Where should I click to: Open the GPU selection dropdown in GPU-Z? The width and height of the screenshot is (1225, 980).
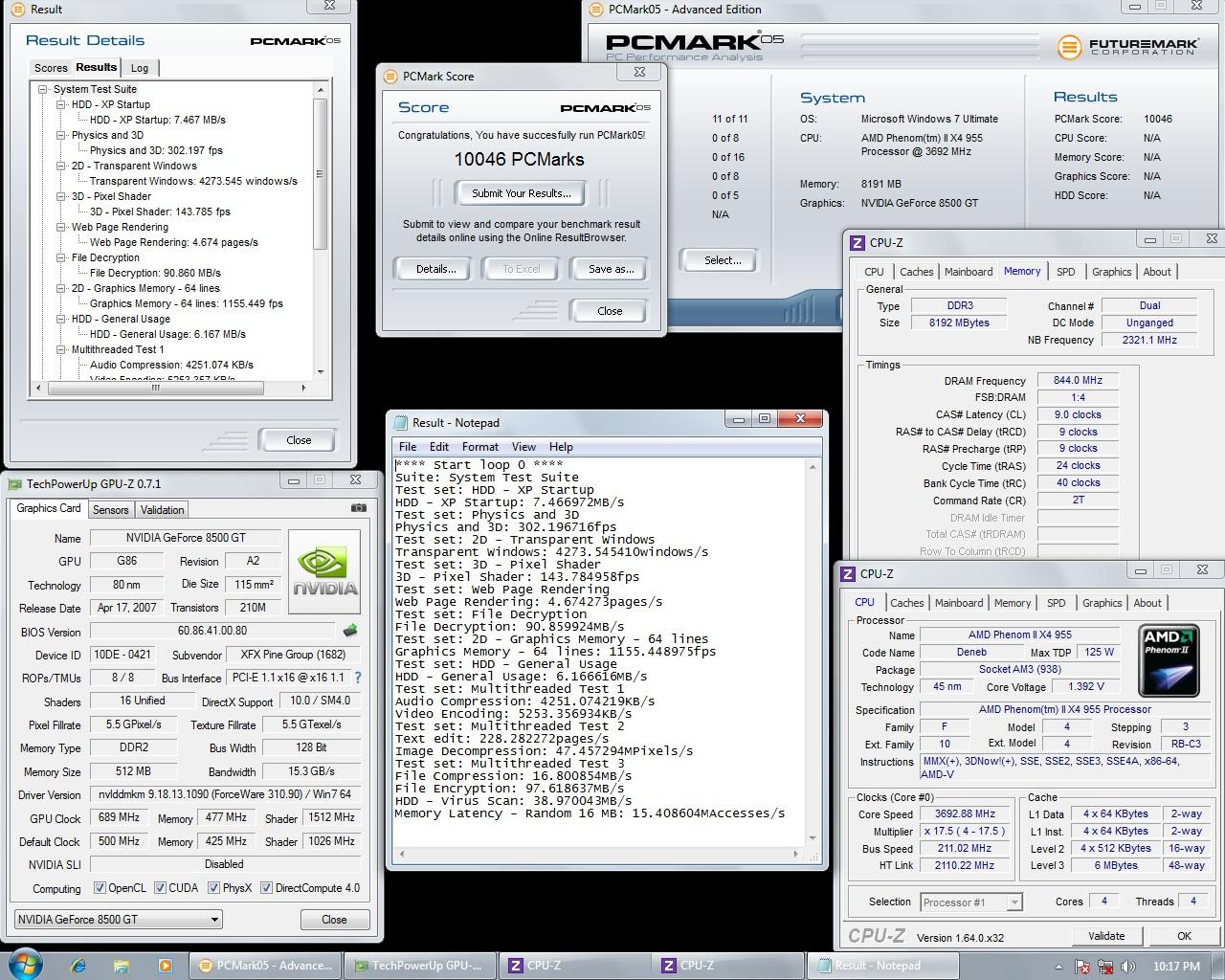click(118, 920)
